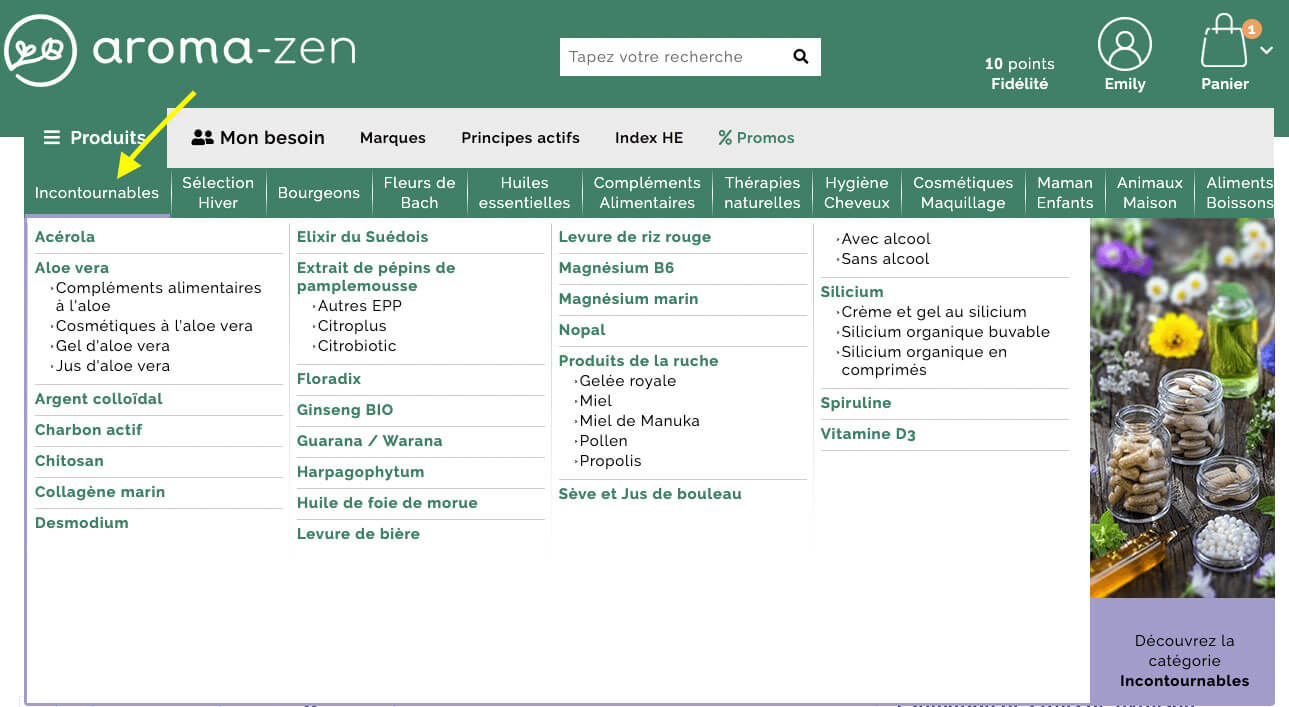Select the Maman Enfants category tab
Image resolution: width=1289 pixels, height=707 pixels.
(1065, 193)
